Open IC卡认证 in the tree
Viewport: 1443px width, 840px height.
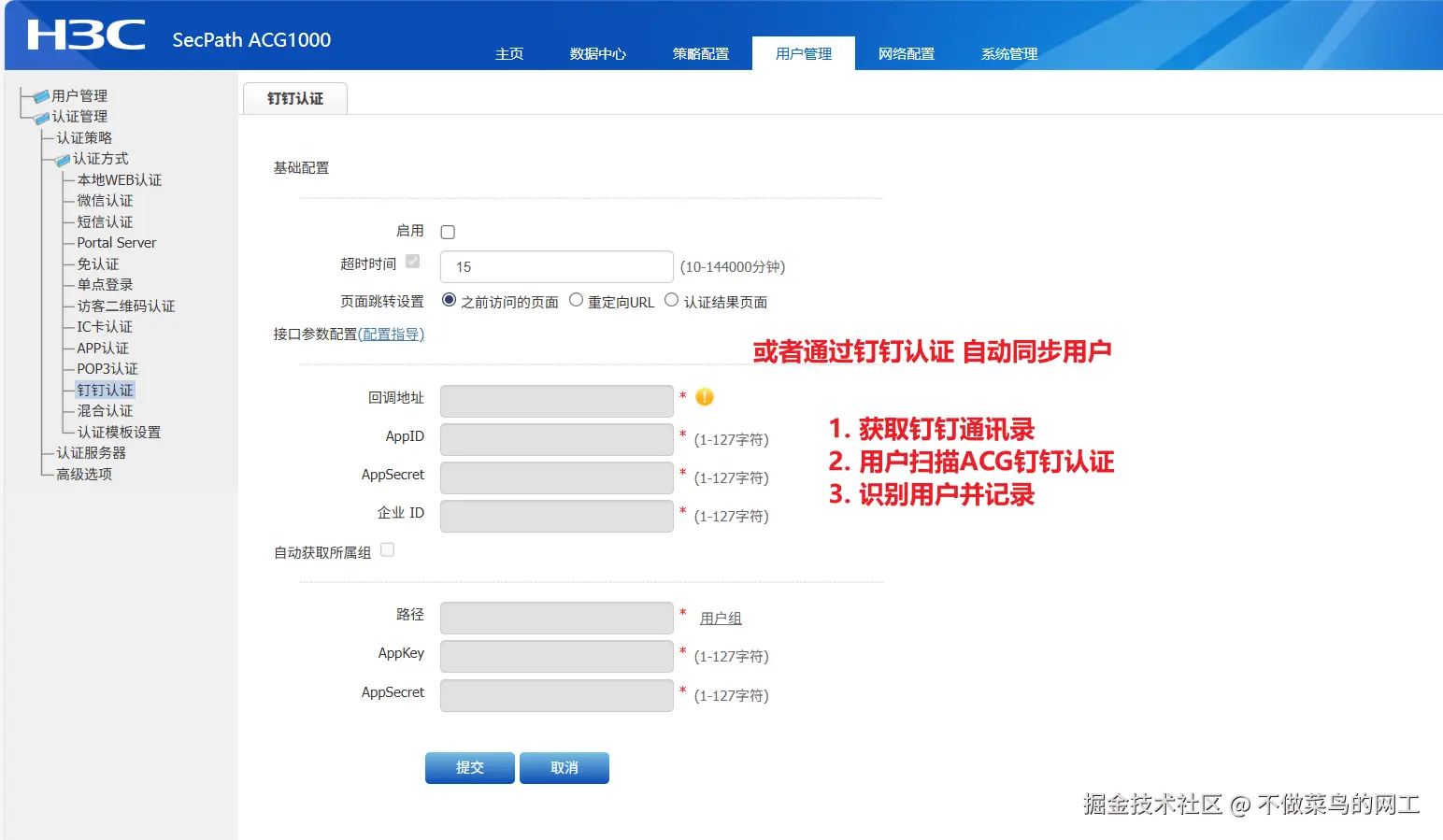pos(105,327)
